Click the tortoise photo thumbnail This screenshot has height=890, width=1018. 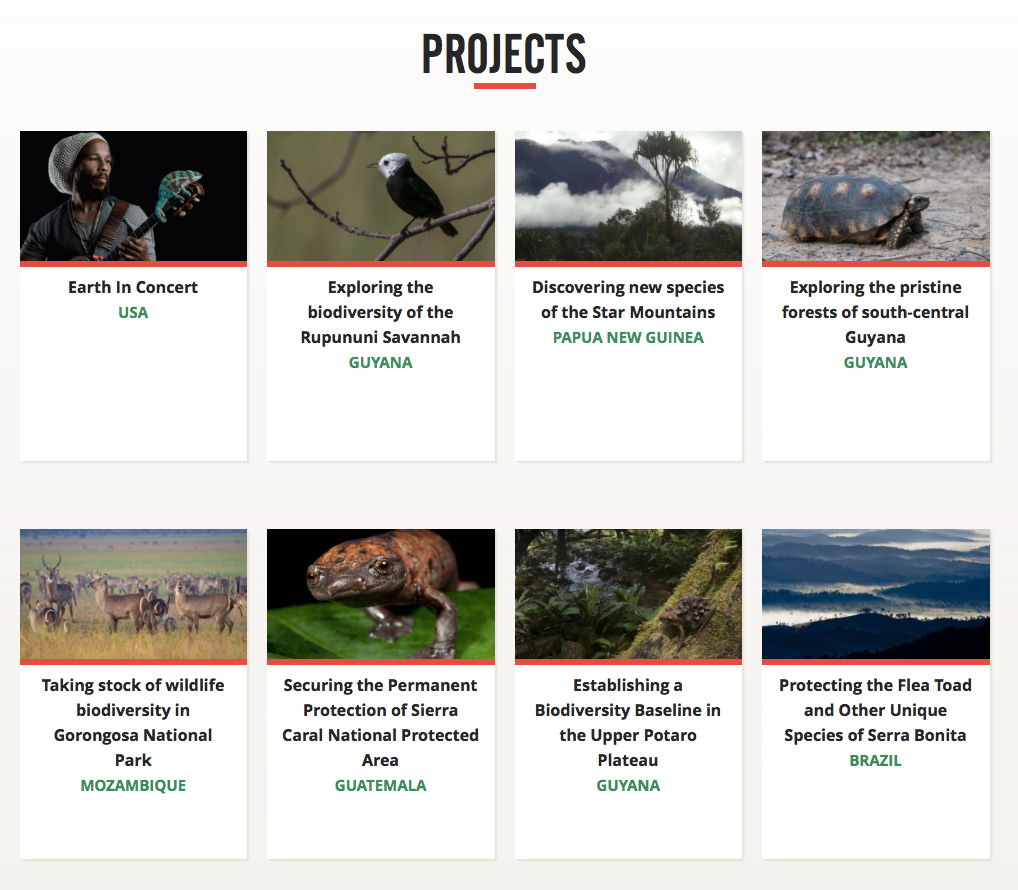pos(875,196)
